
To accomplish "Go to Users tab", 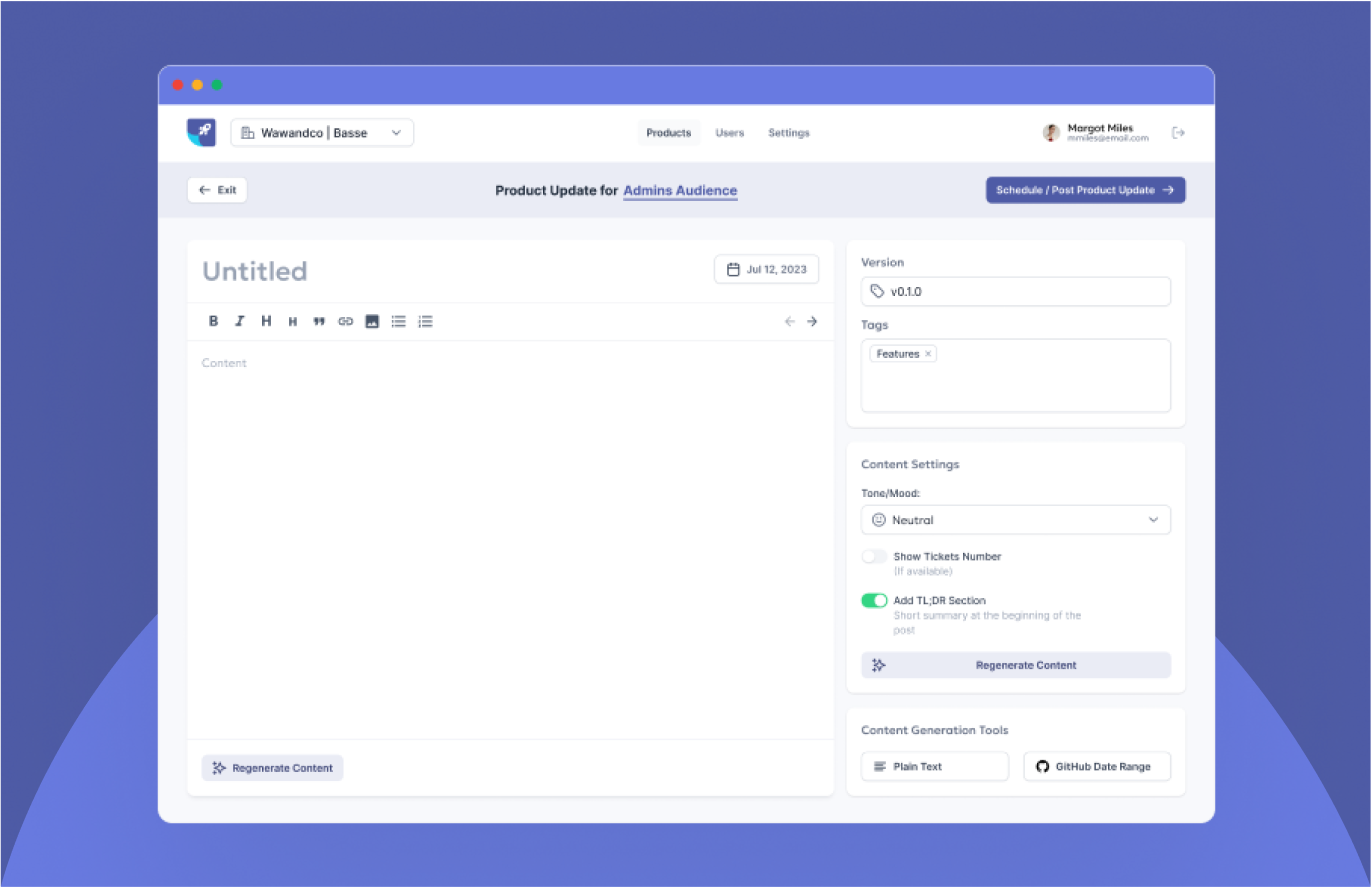I will (730, 132).
